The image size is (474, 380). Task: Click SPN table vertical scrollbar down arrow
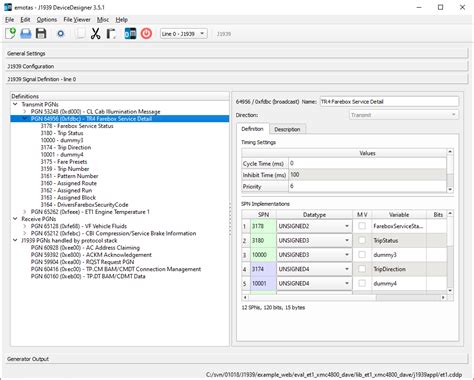pyautogui.click(x=450, y=291)
